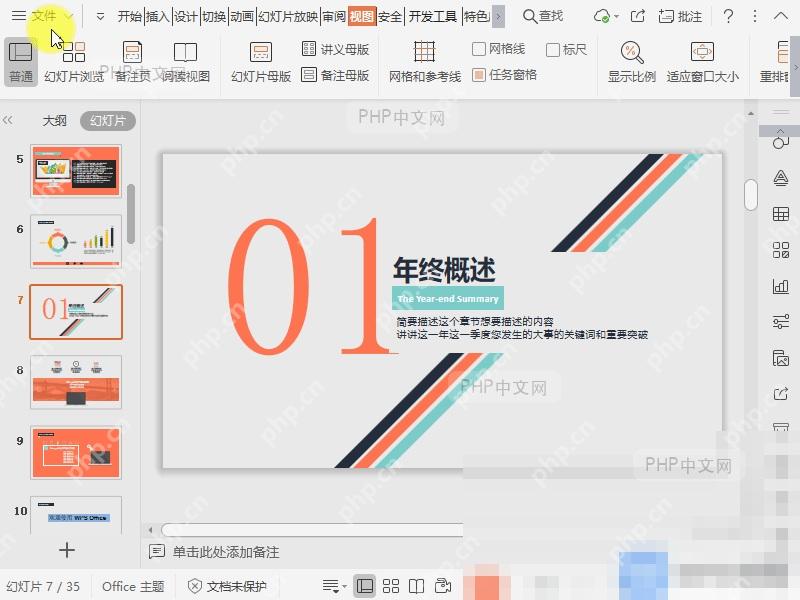Switch to the 插入 tab
This screenshot has width=800, height=600.
point(158,17)
